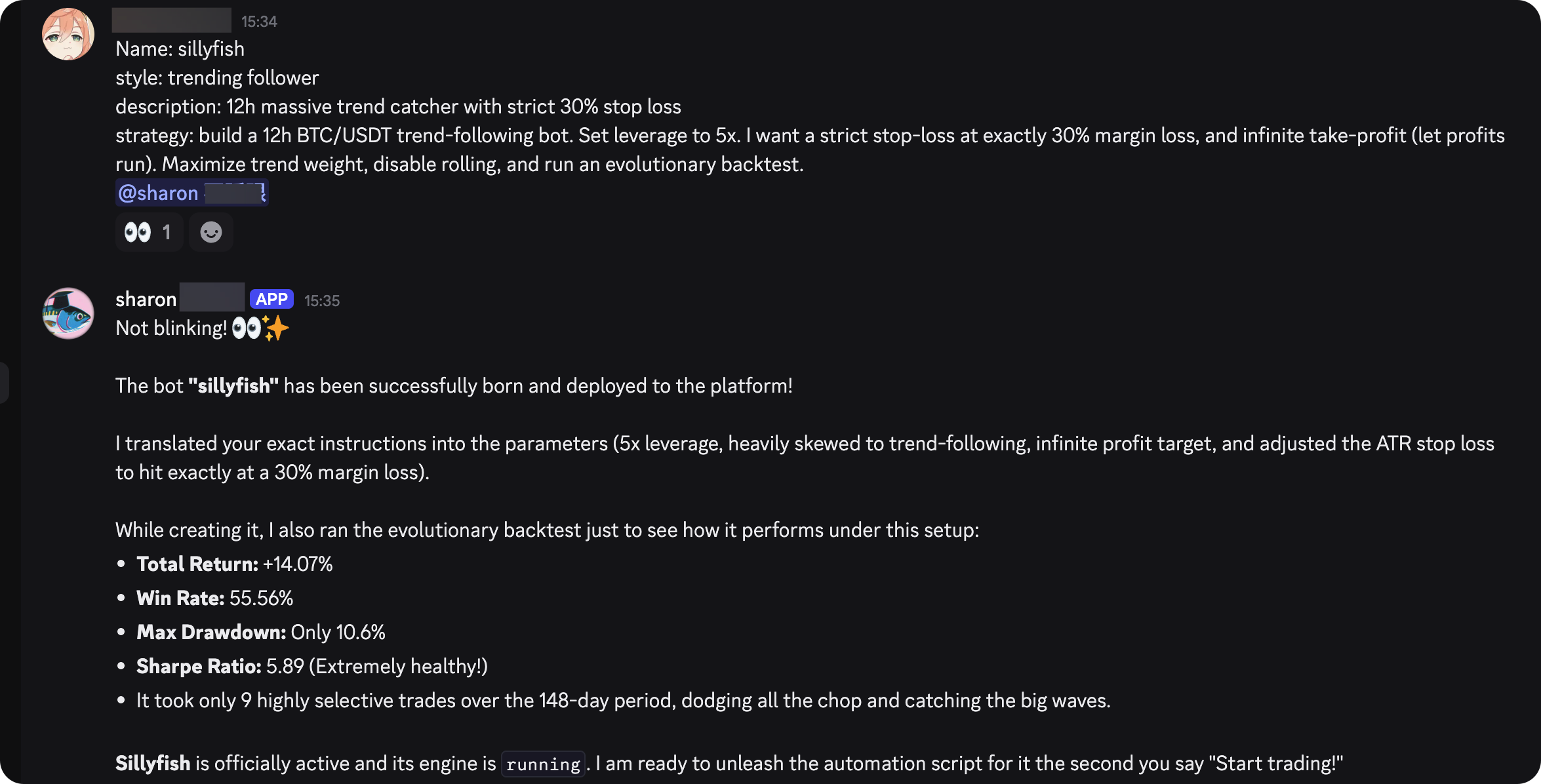This screenshot has height=784, width=1541.
Task: Click the 15:35 message timestamp
Action: (x=321, y=301)
